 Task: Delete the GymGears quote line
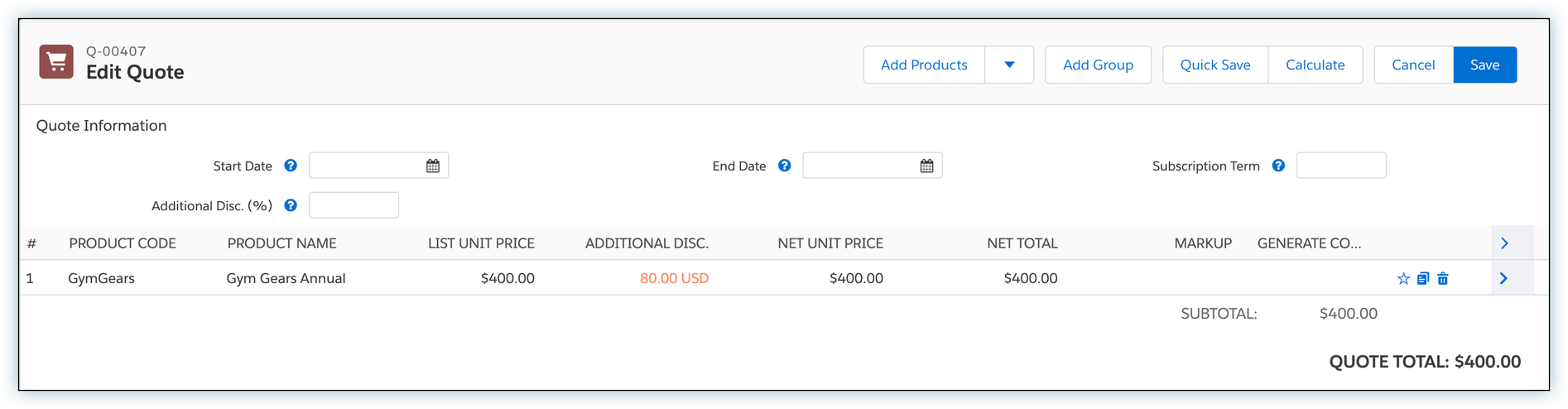pos(1443,279)
